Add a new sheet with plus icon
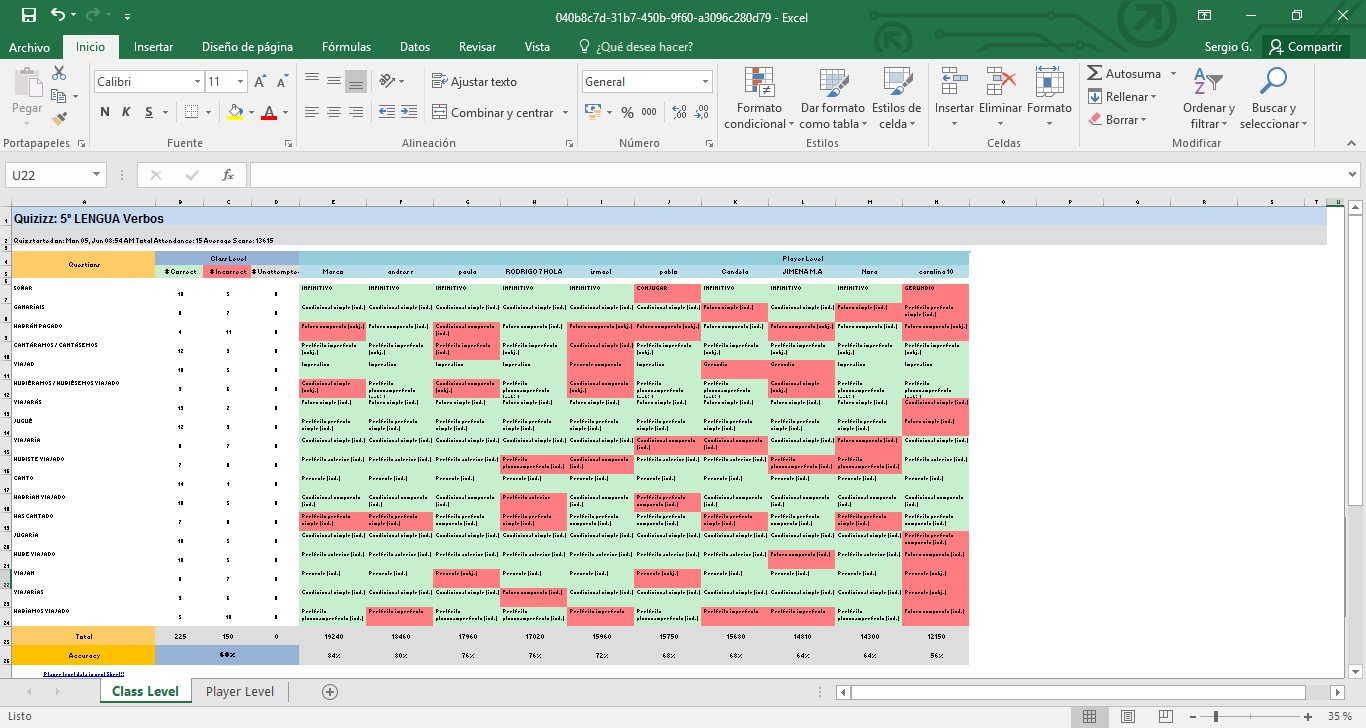Viewport: 1366px width, 728px height. tap(330, 692)
